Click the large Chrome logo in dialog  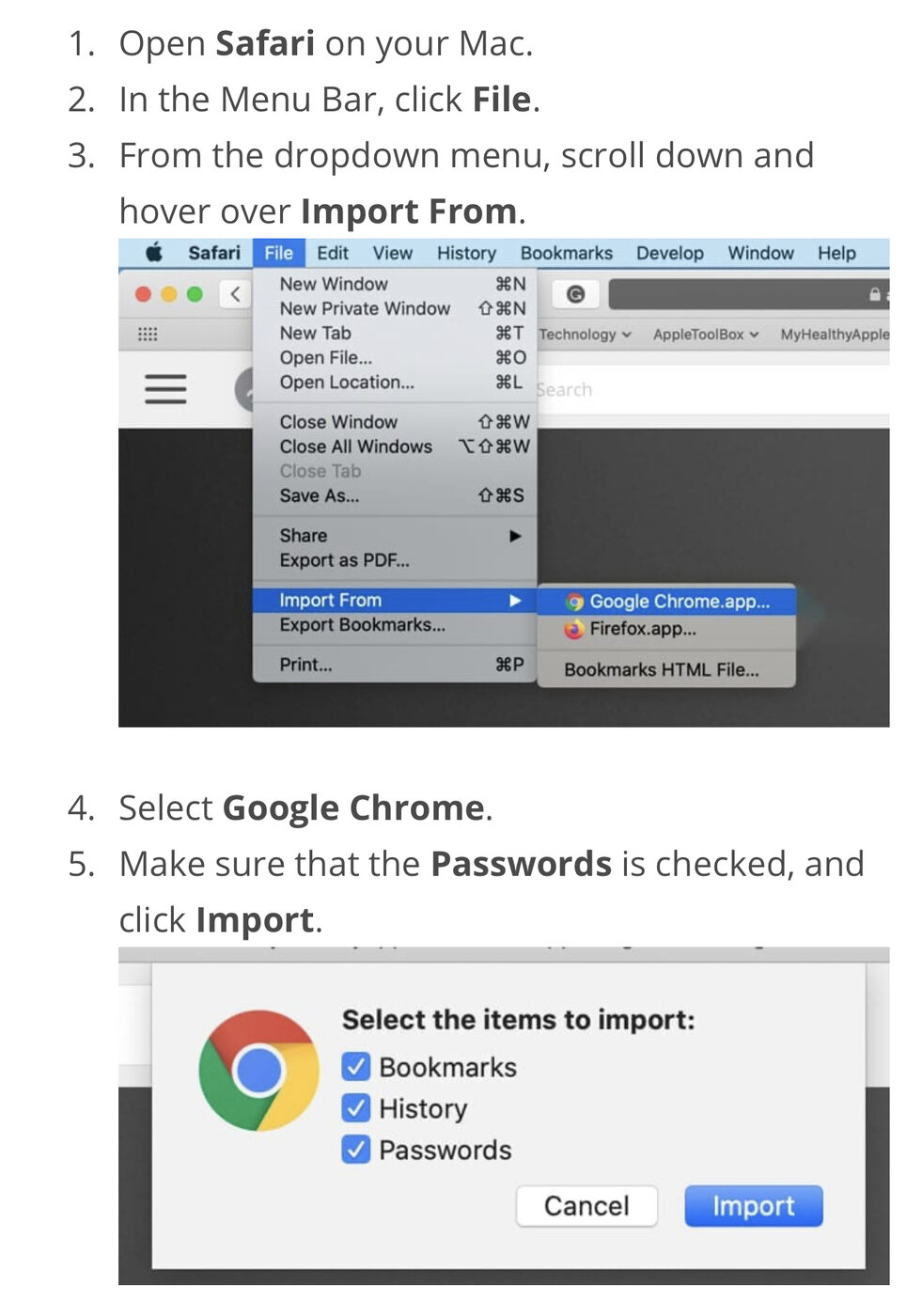tap(258, 1071)
